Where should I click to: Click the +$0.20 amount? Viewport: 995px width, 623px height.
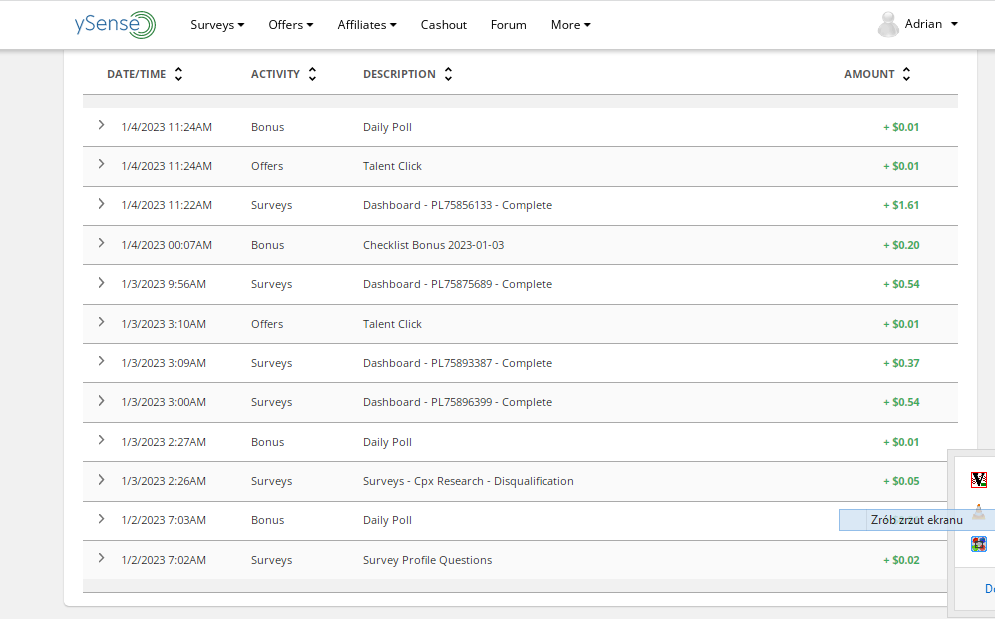pyautogui.click(x=901, y=245)
